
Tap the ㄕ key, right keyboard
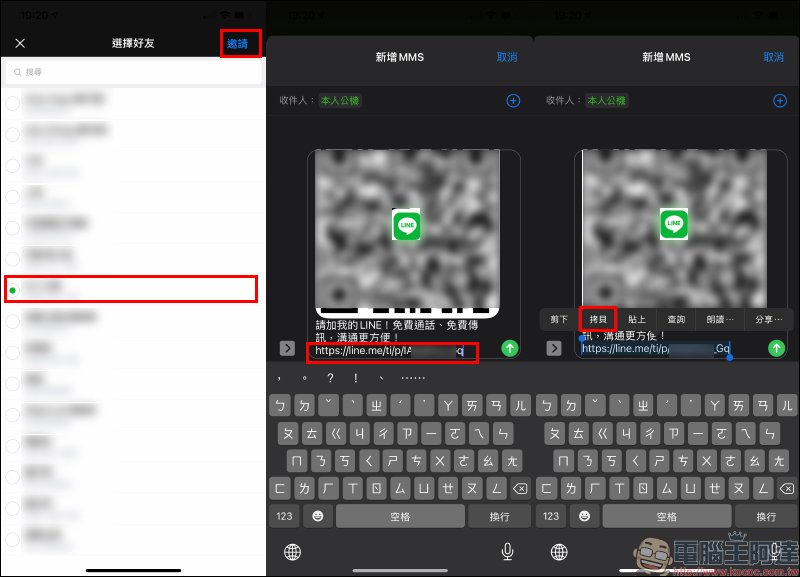click(x=659, y=461)
